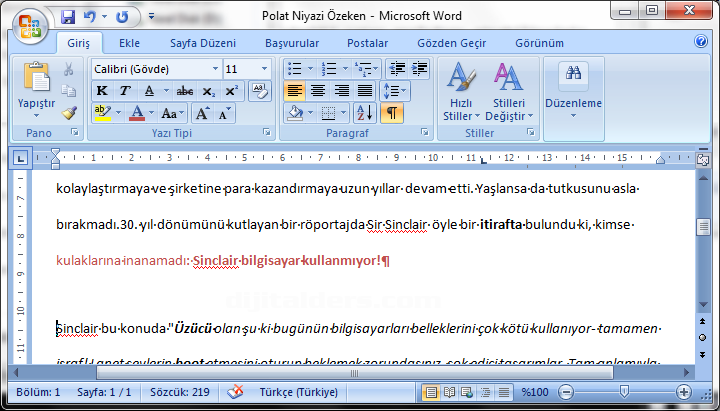This screenshot has width=720, height=411.
Task: Switch to the Görünüm tab
Action: 540,43
